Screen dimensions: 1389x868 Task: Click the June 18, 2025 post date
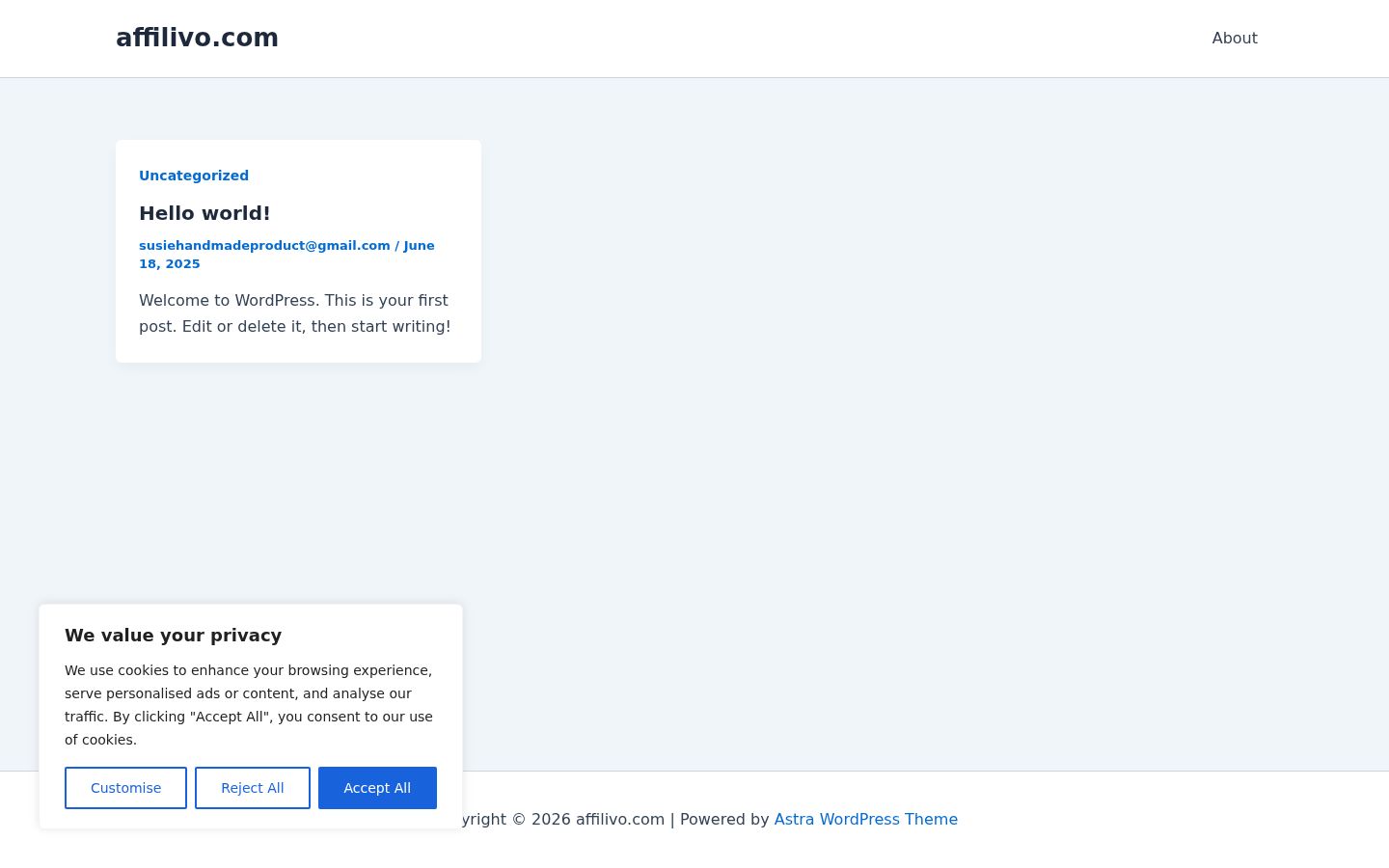tap(286, 255)
